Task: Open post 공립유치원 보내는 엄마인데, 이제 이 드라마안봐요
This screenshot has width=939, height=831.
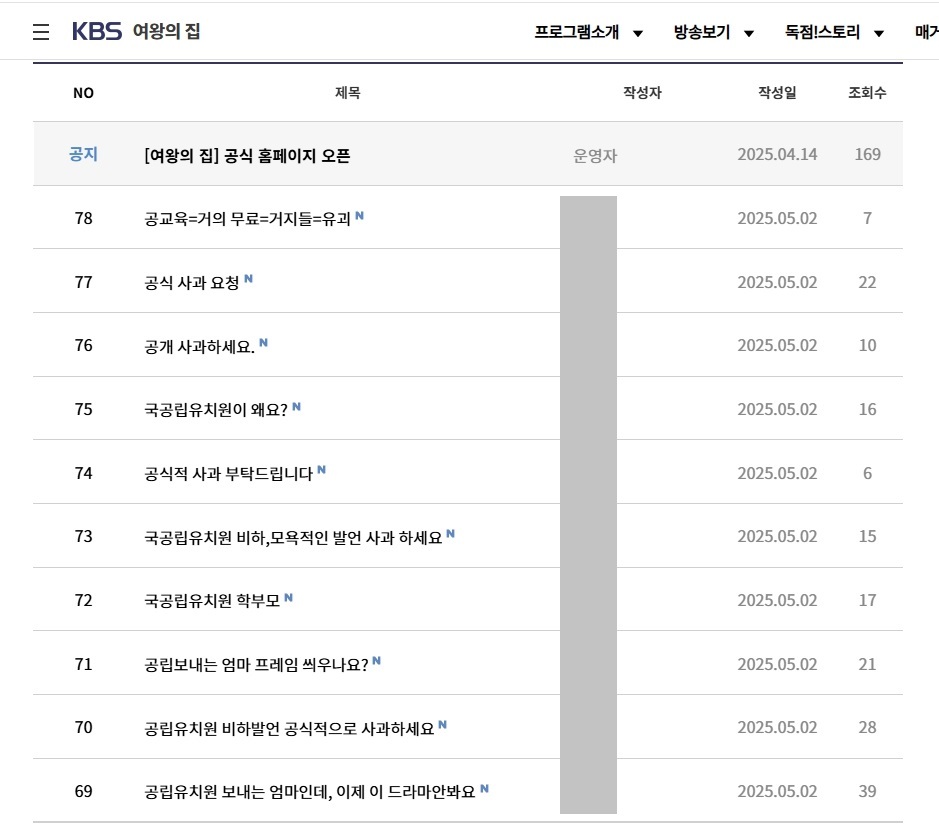Action: click(x=310, y=792)
